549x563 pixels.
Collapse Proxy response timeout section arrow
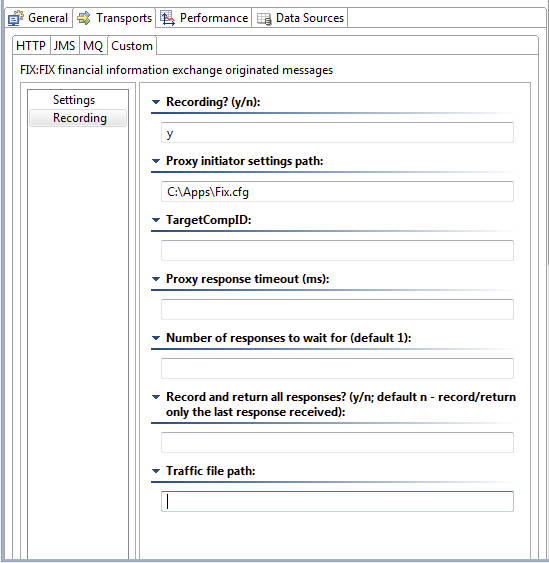[156, 279]
